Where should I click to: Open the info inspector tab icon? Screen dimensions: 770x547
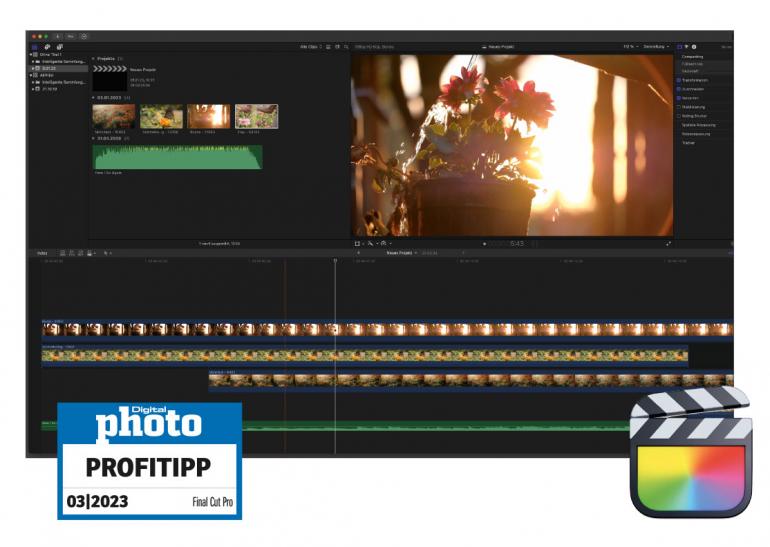[694, 47]
